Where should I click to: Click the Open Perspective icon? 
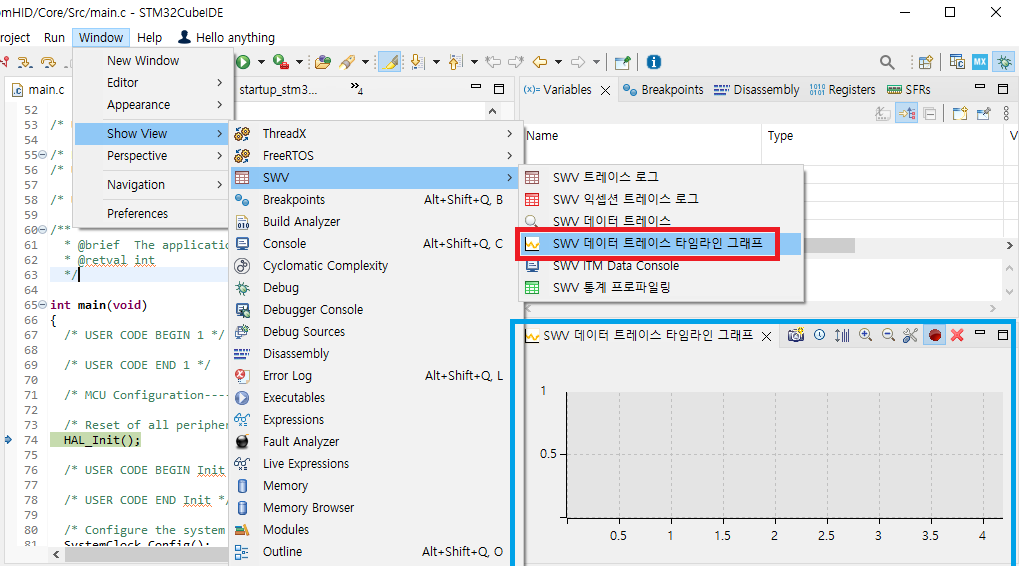click(x=925, y=62)
